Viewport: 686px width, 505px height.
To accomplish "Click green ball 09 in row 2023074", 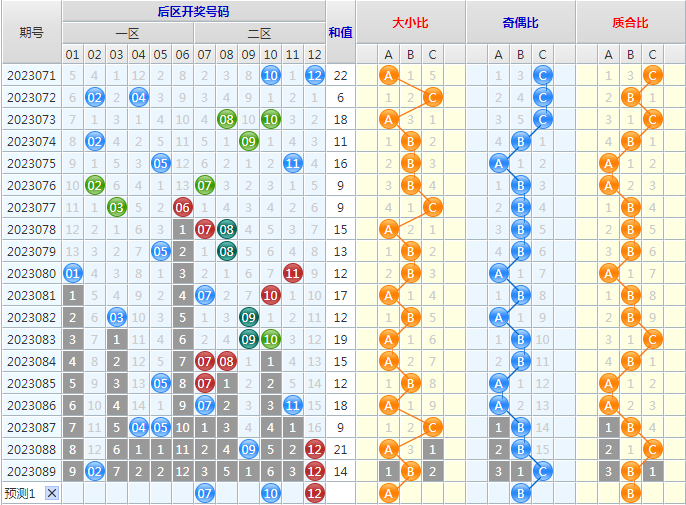I will coord(248,141).
